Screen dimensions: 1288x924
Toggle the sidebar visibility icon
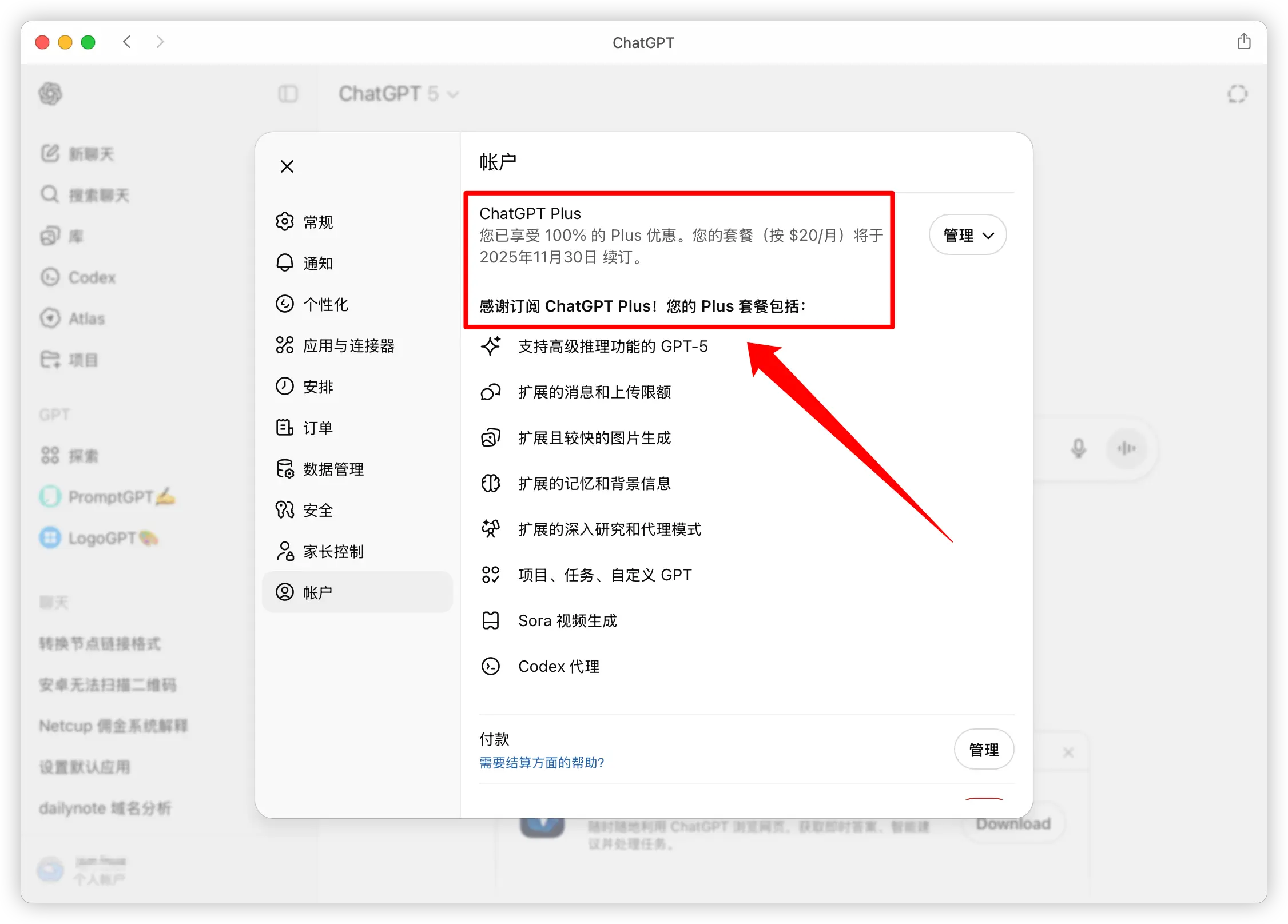(288, 94)
